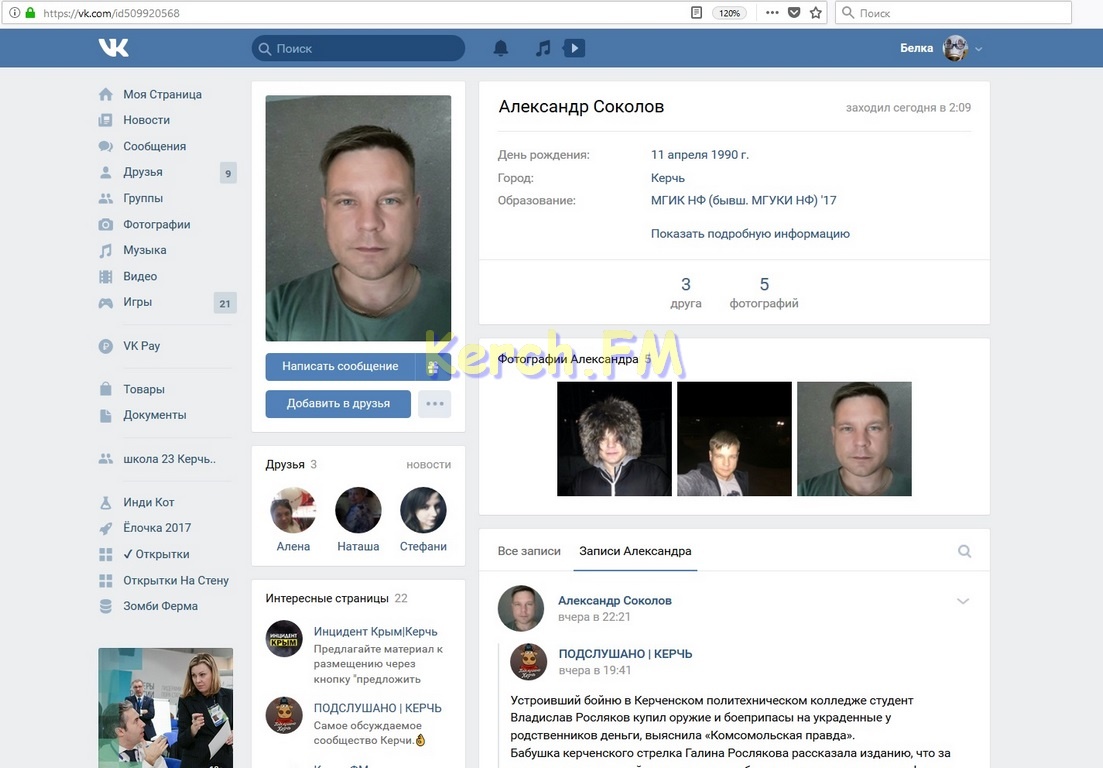Open browser page actions ellipsis menu

click(772, 13)
